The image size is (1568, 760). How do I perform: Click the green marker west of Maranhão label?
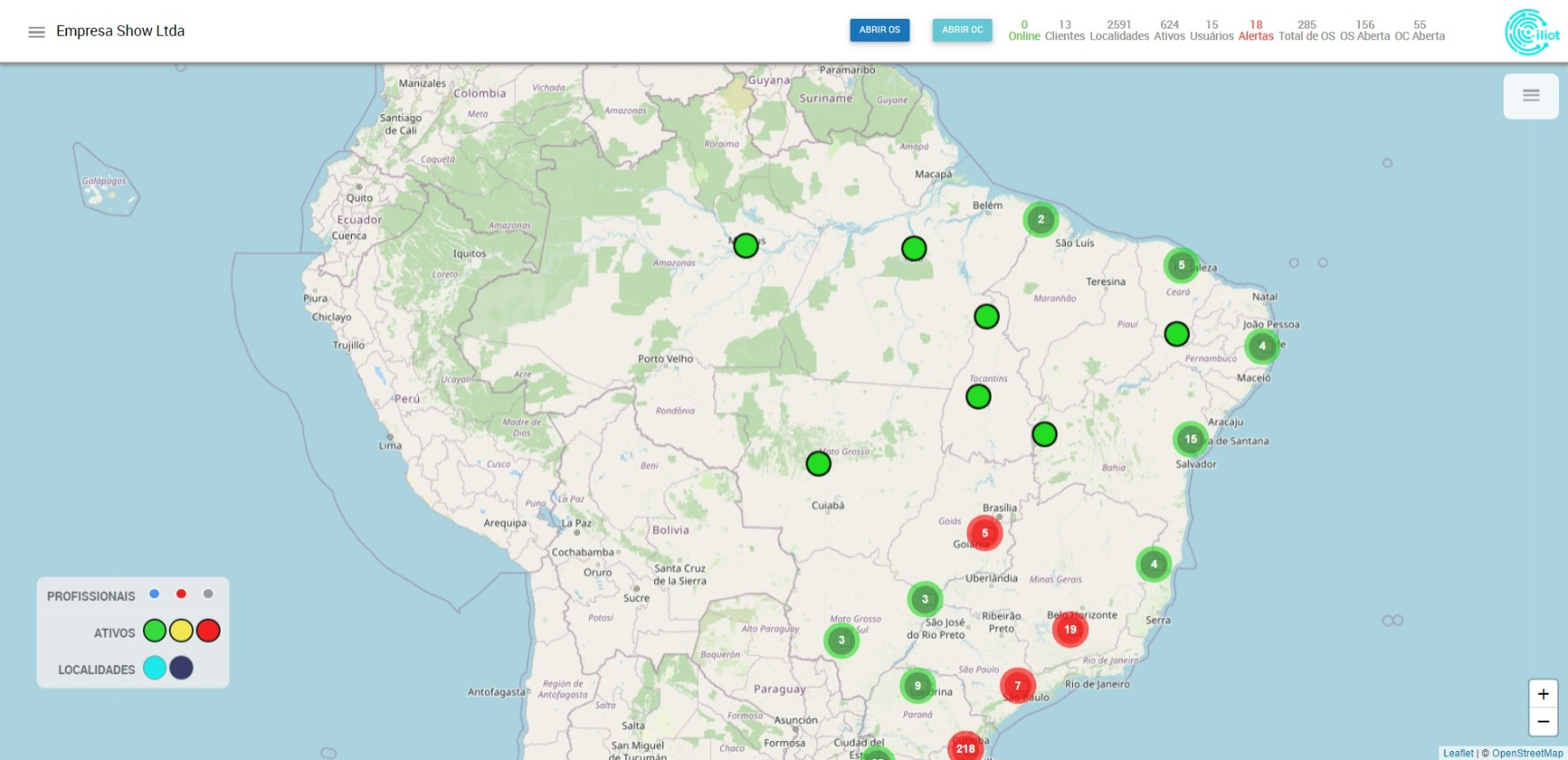point(986,316)
